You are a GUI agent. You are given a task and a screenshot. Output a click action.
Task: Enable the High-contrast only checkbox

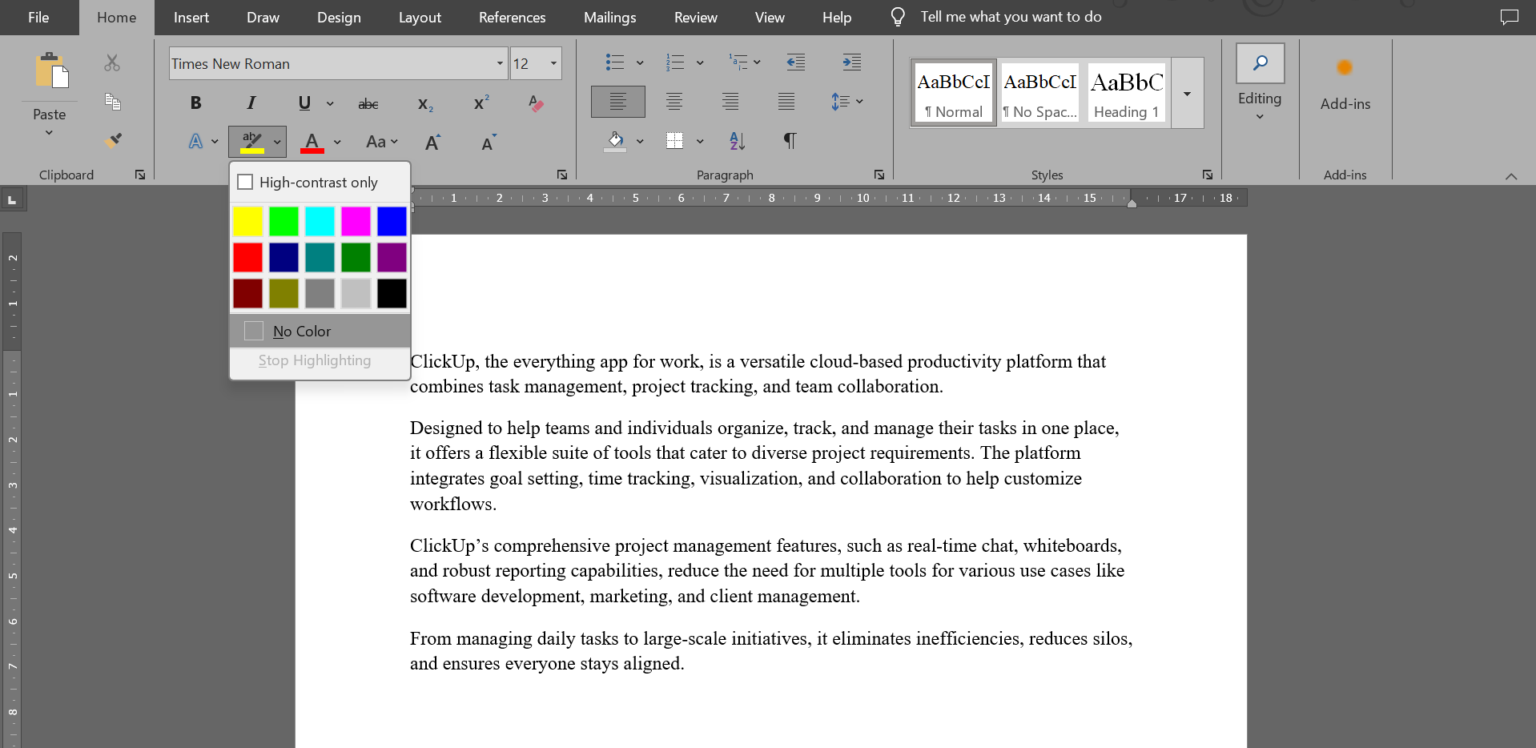pos(245,182)
